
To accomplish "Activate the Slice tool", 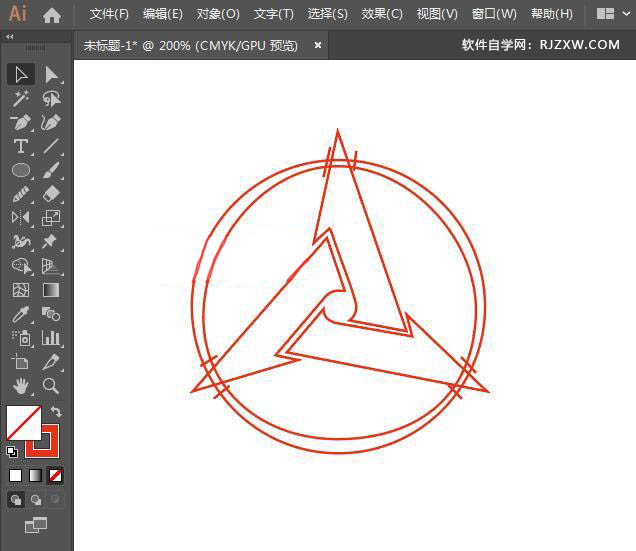I will pos(51,362).
